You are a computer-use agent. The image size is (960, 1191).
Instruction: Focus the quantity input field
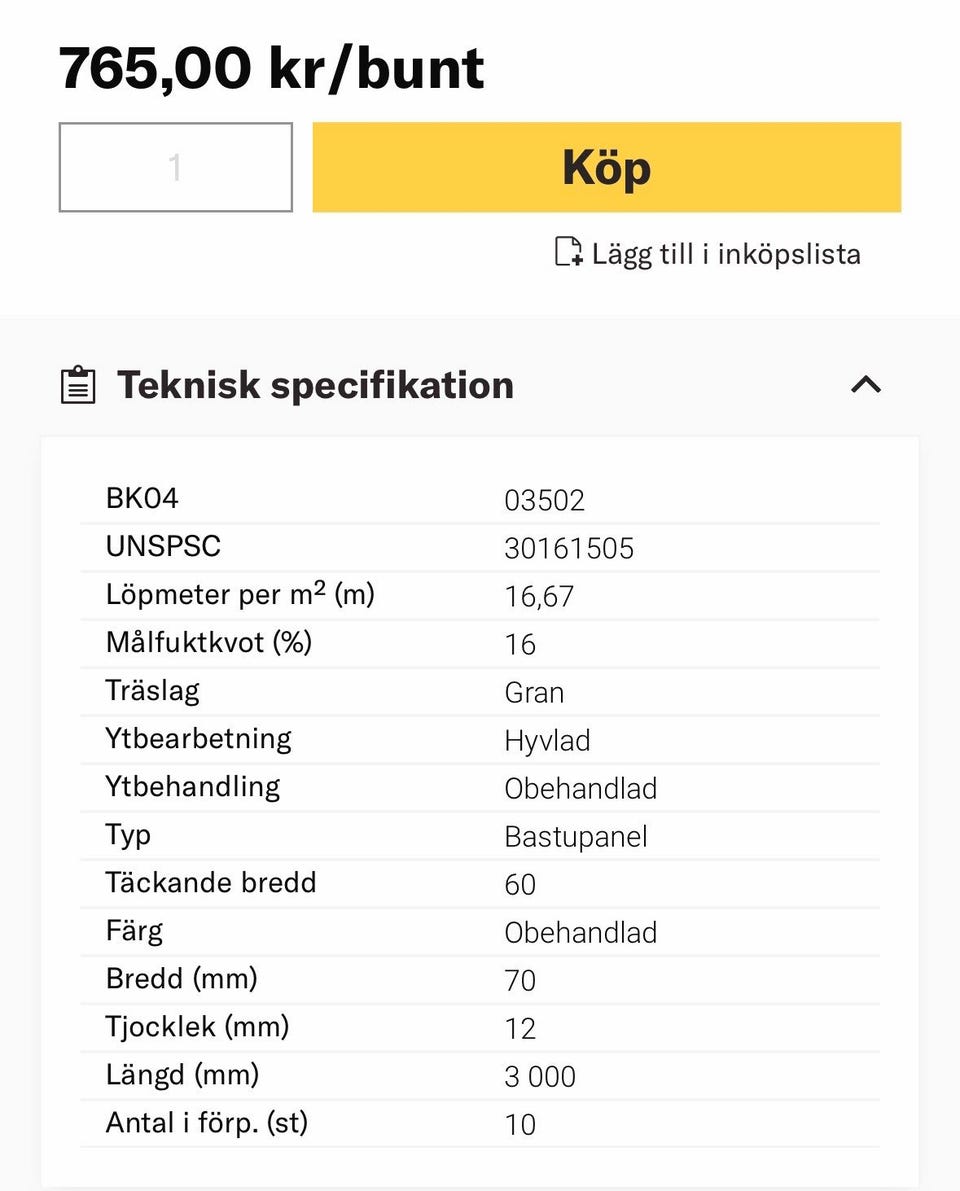pos(176,167)
